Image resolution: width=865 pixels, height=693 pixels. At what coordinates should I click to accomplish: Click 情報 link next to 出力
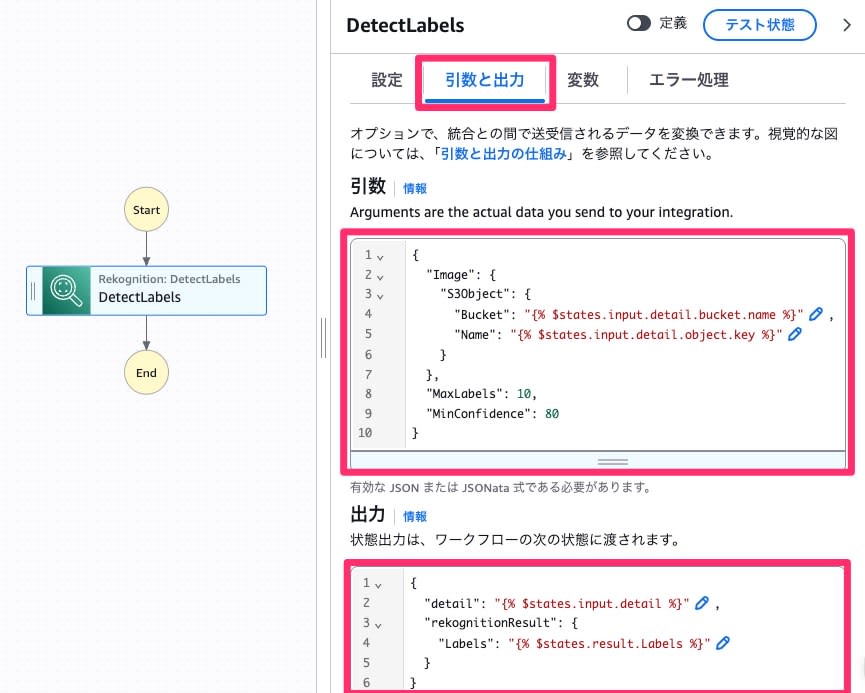click(415, 516)
